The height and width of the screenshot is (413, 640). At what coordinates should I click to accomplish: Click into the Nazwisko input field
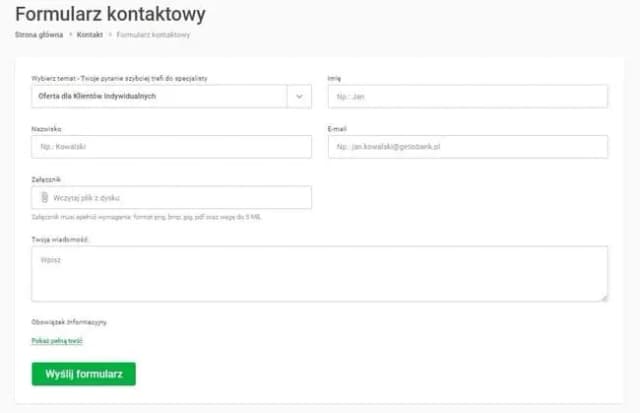click(171, 147)
